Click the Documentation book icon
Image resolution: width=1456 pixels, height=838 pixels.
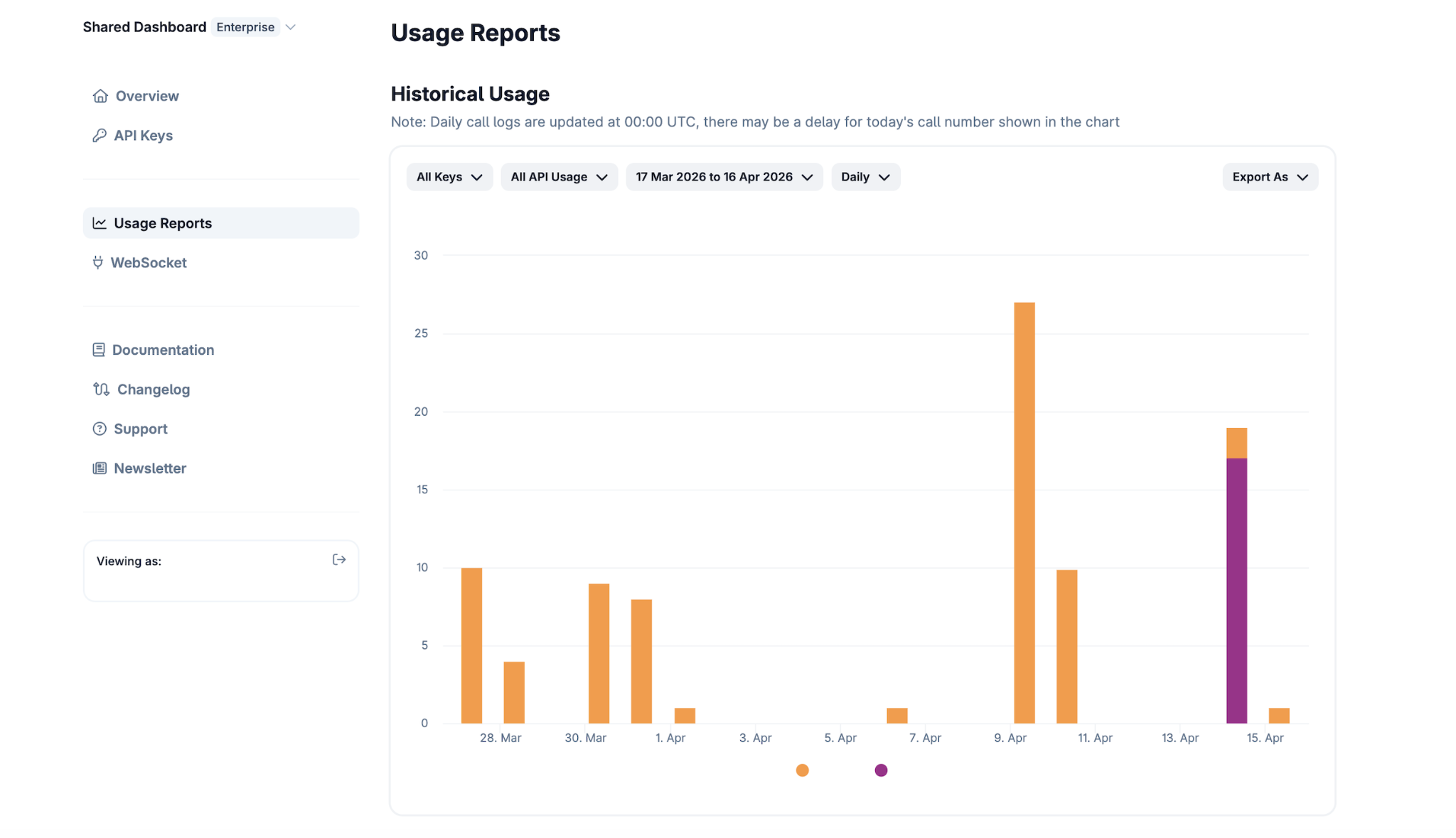(x=99, y=350)
